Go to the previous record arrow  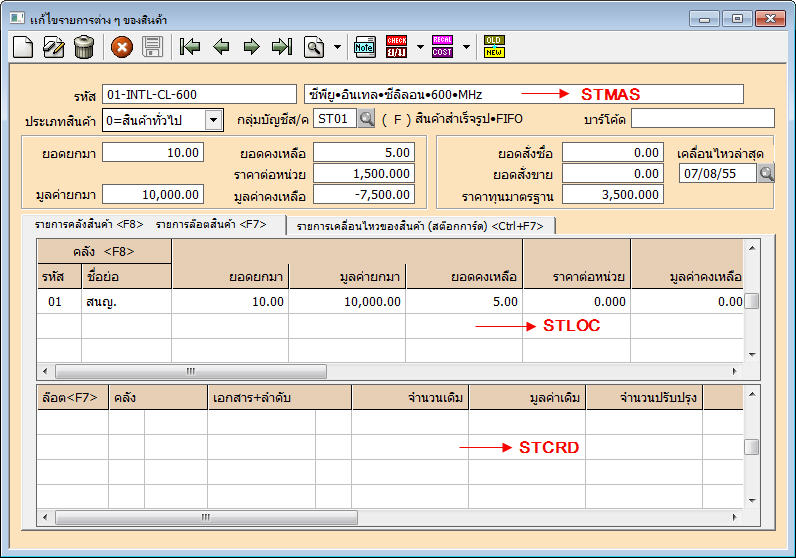point(221,46)
